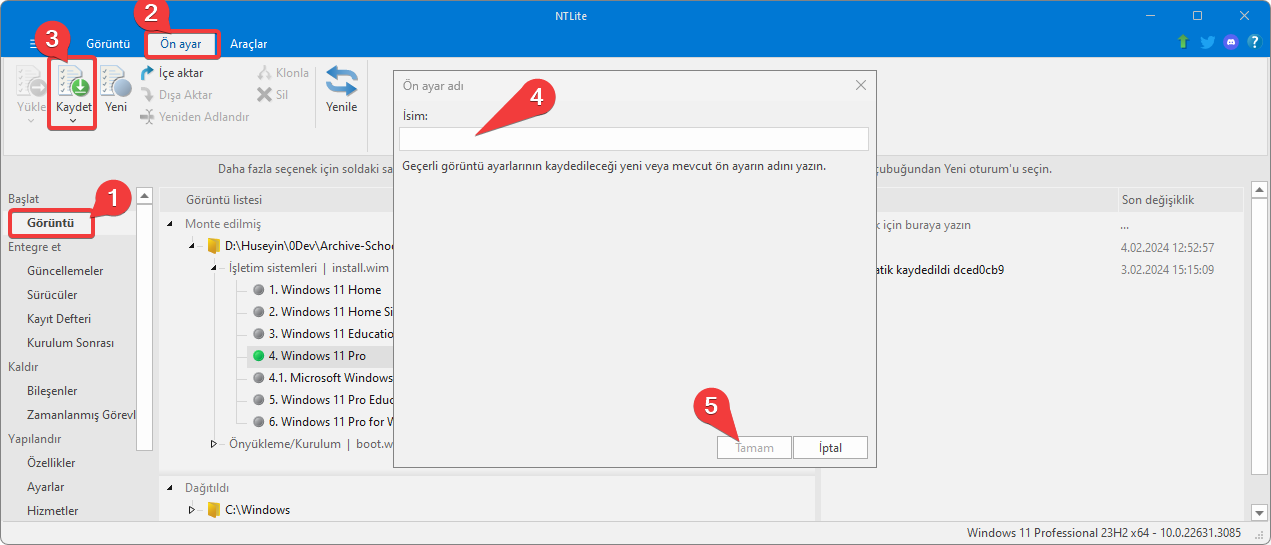Click the Klonla clone item
This screenshot has height=545, width=1271.
click(283, 73)
